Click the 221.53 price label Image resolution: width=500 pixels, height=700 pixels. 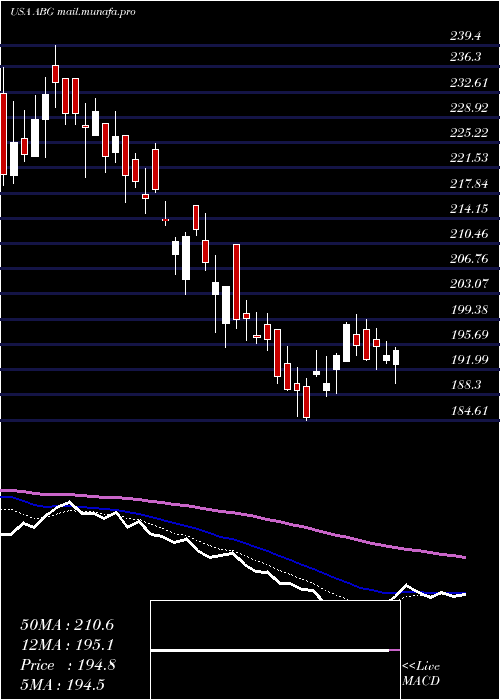click(468, 158)
